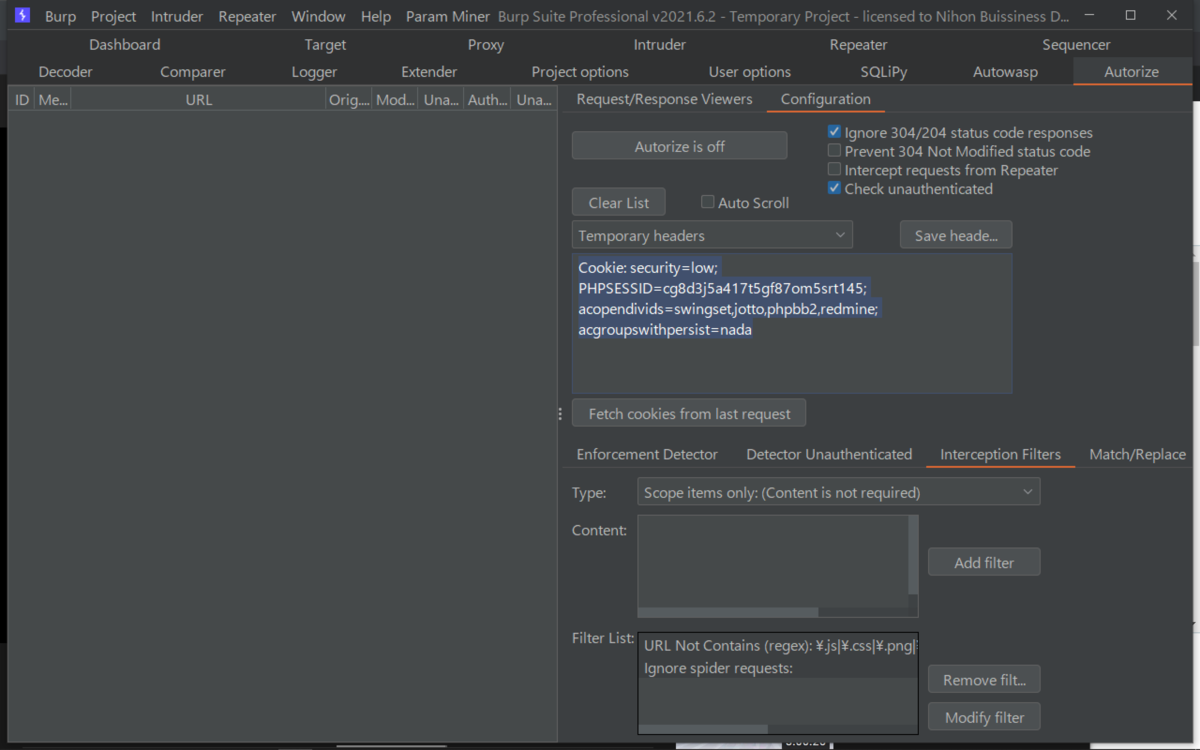
Task: Select the Autorize tab
Action: click(1131, 72)
